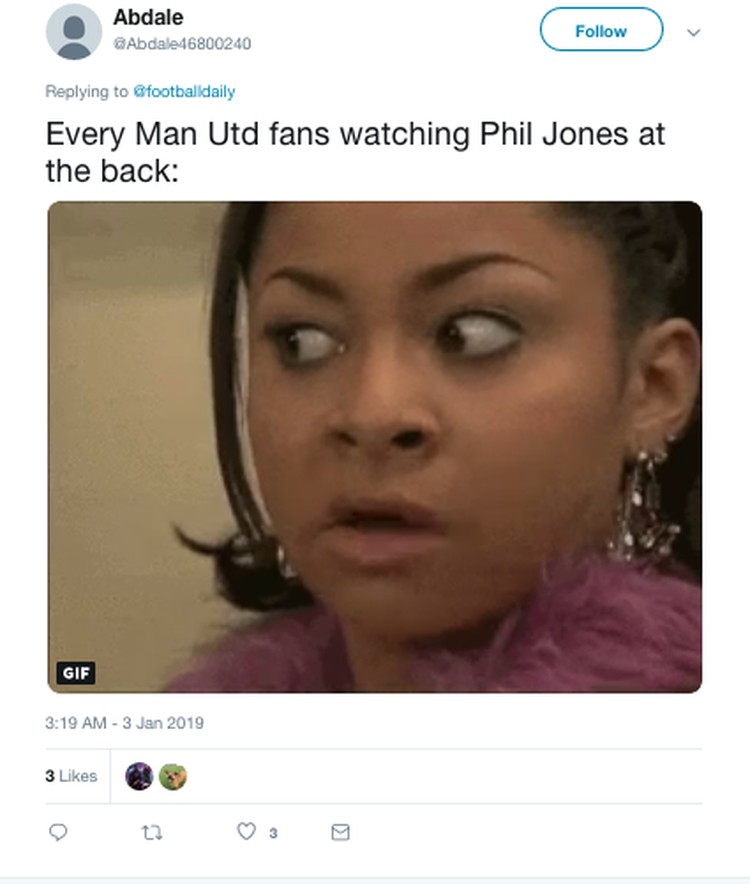
Task: Like the tweet with the heart icon
Action: (x=246, y=831)
